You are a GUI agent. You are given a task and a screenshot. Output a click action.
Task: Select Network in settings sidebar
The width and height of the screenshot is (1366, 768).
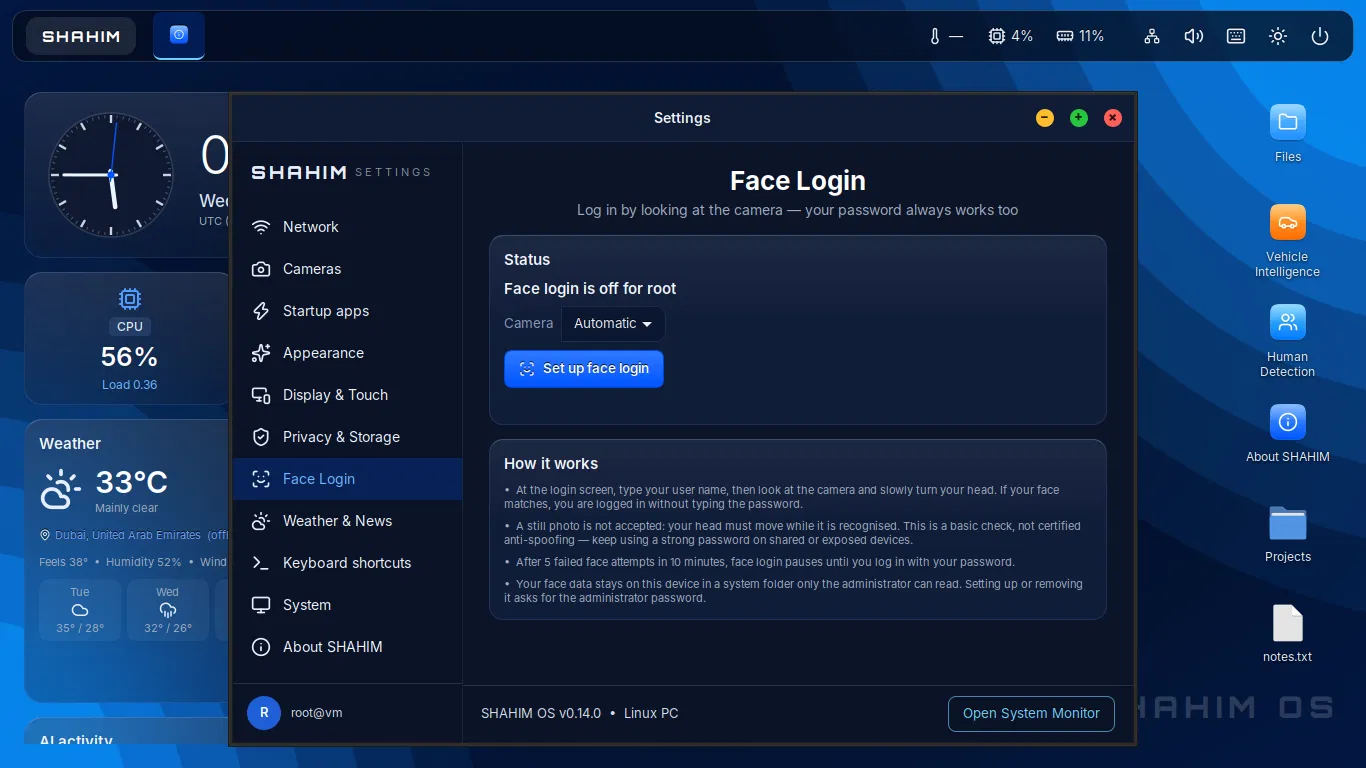click(x=348, y=227)
